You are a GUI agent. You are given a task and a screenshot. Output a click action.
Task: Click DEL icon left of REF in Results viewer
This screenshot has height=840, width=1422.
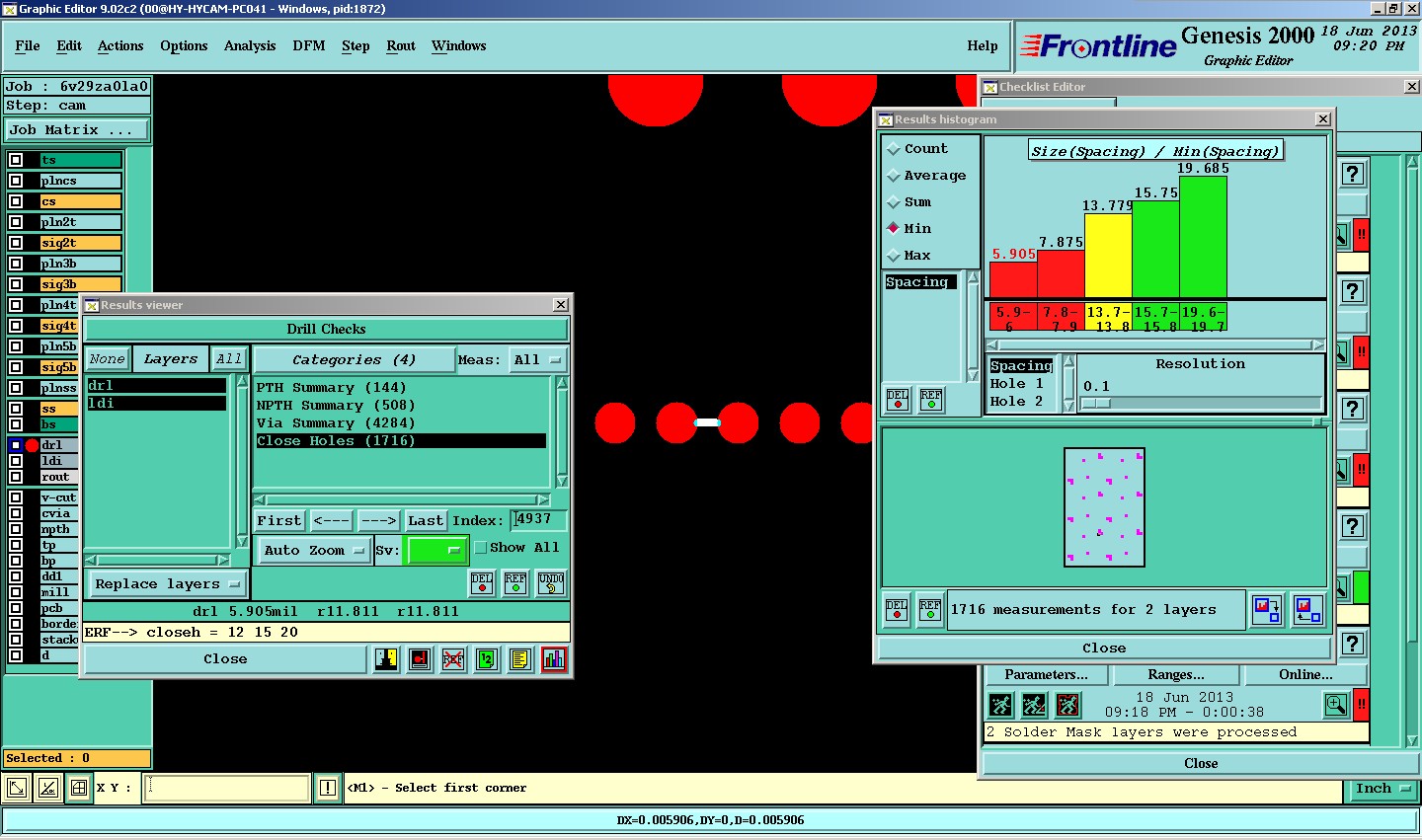[x=482, y=583]
